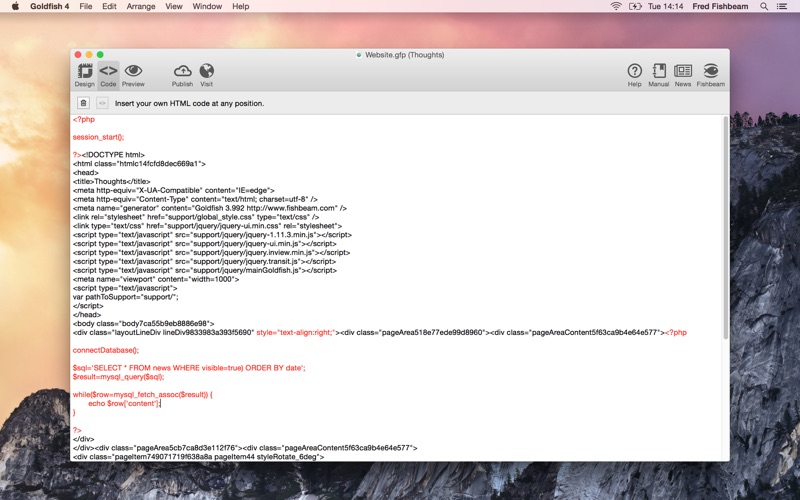
Task: Open Spotlight search in menu bar
Action: pyautogui.click(x=763, y=6)
